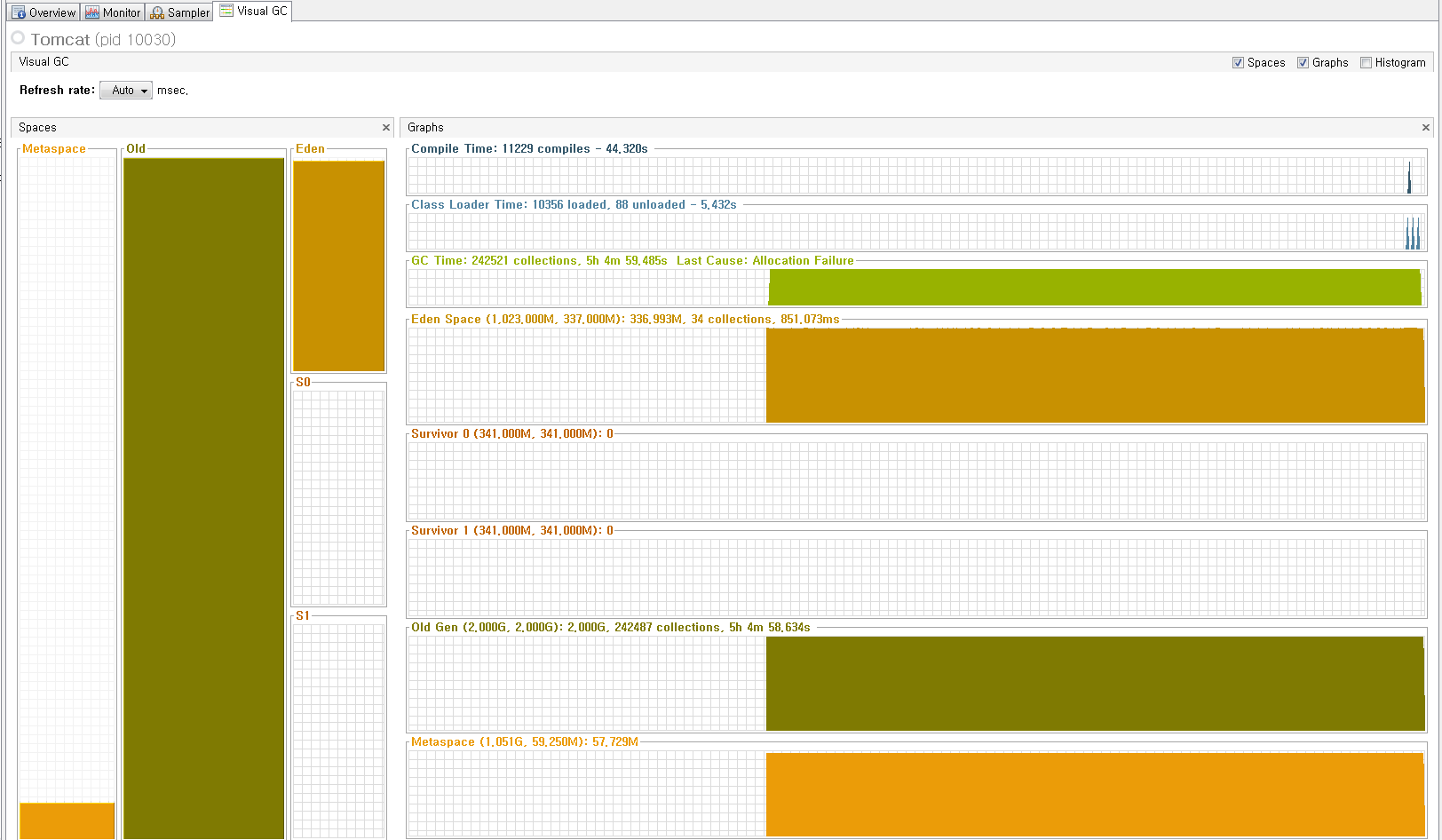Click the Survivor 1 graph area

(x=916, y=578)
